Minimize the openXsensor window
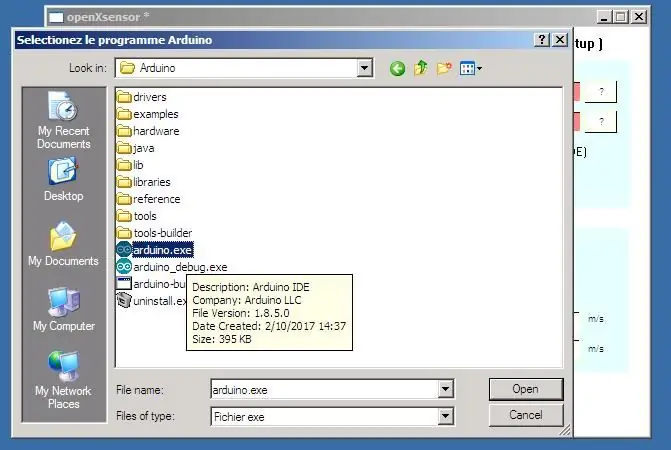The width and height of the screenshot is (671, 450). tap(603, 17)
